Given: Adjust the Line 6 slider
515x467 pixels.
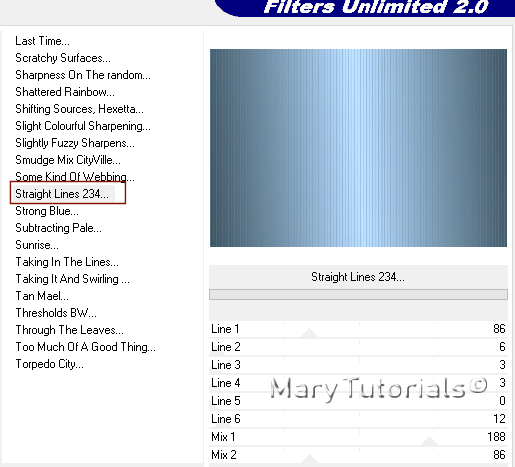Looking at the screenshot, I should (x=358, y=419).
